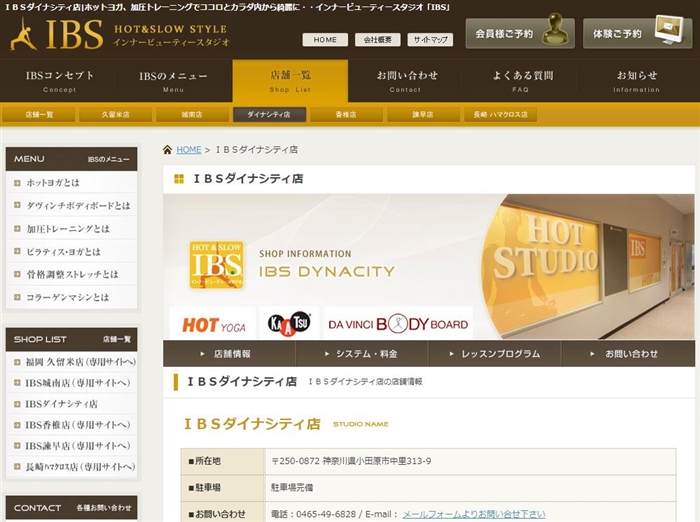Open IBS香椎店 shop link

click(71, 425)
